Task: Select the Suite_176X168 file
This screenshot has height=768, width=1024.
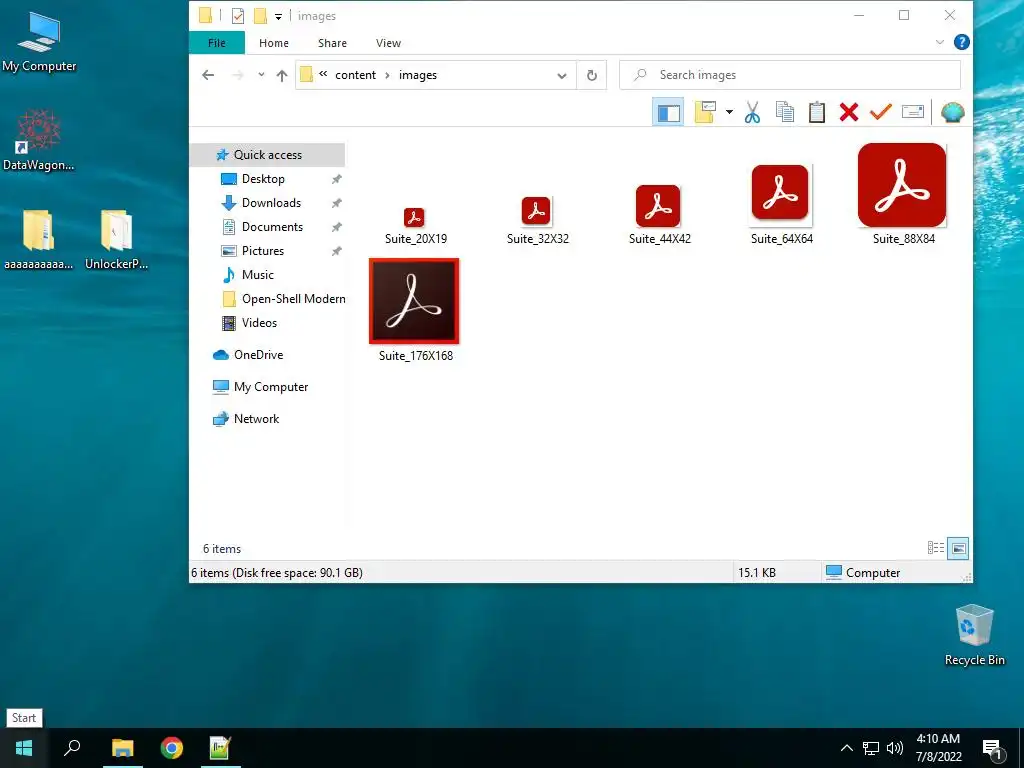Action: coord(415,310)
